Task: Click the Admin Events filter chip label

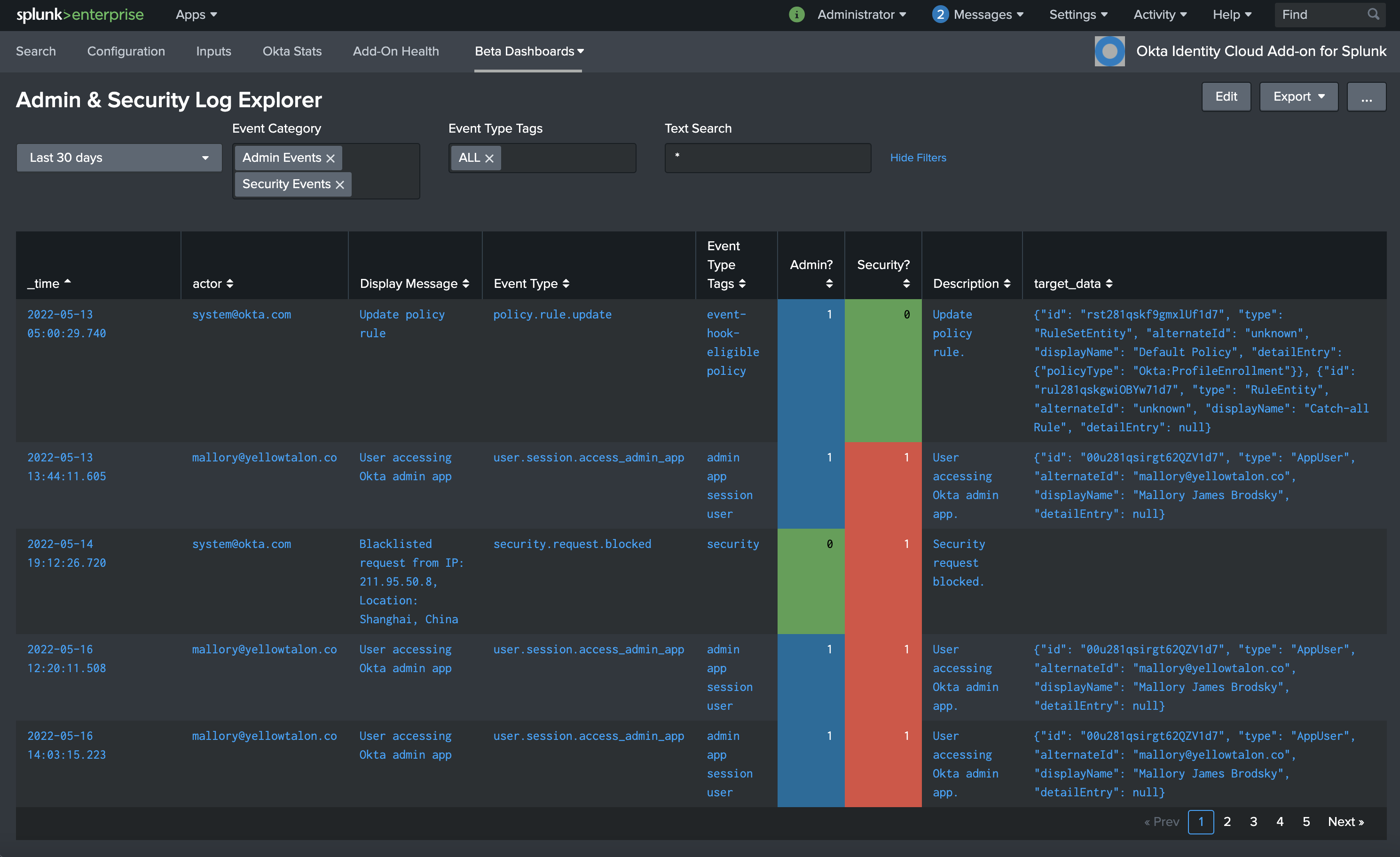Action: coord(282,158)
